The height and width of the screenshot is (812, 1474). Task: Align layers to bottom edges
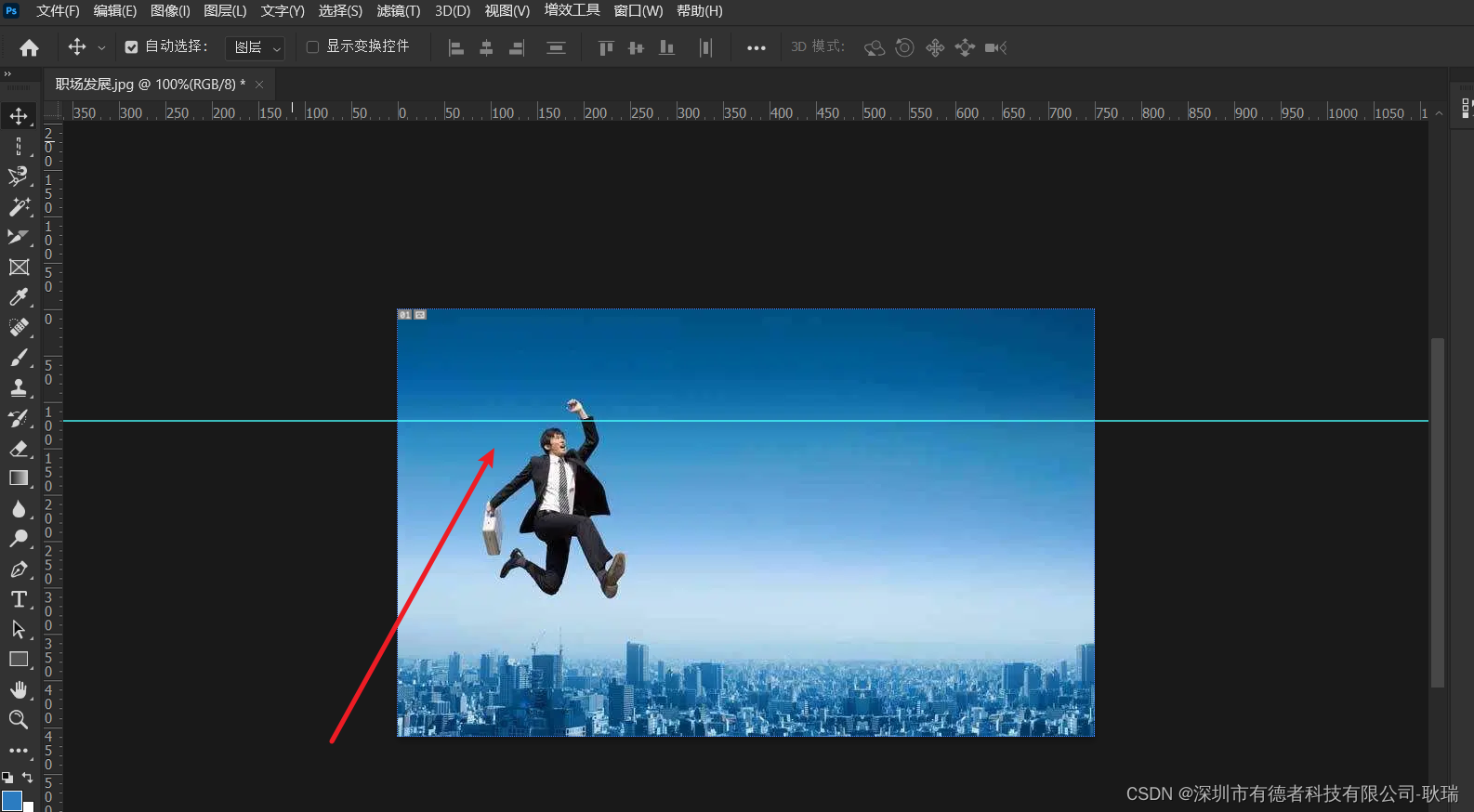click(x=666, y=47)
